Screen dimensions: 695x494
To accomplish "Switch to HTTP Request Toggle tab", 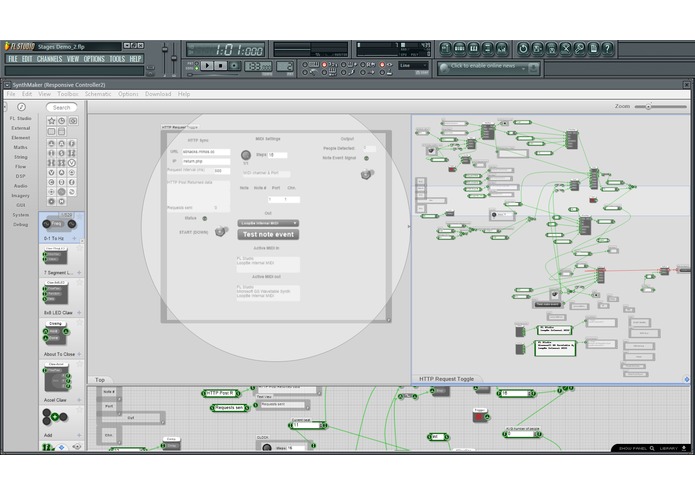I will (x=446, y=379).
